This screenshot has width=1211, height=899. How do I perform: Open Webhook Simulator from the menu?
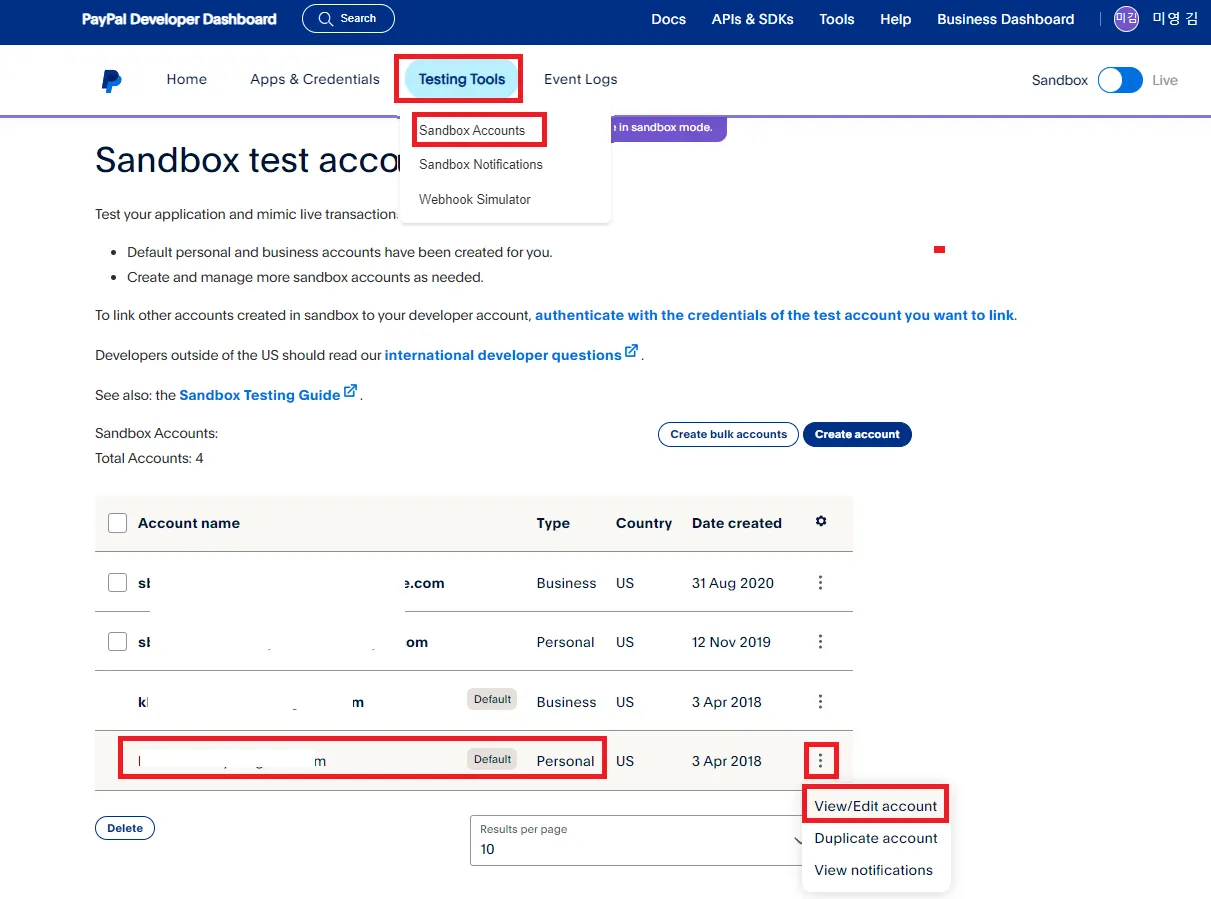point(475,199)
